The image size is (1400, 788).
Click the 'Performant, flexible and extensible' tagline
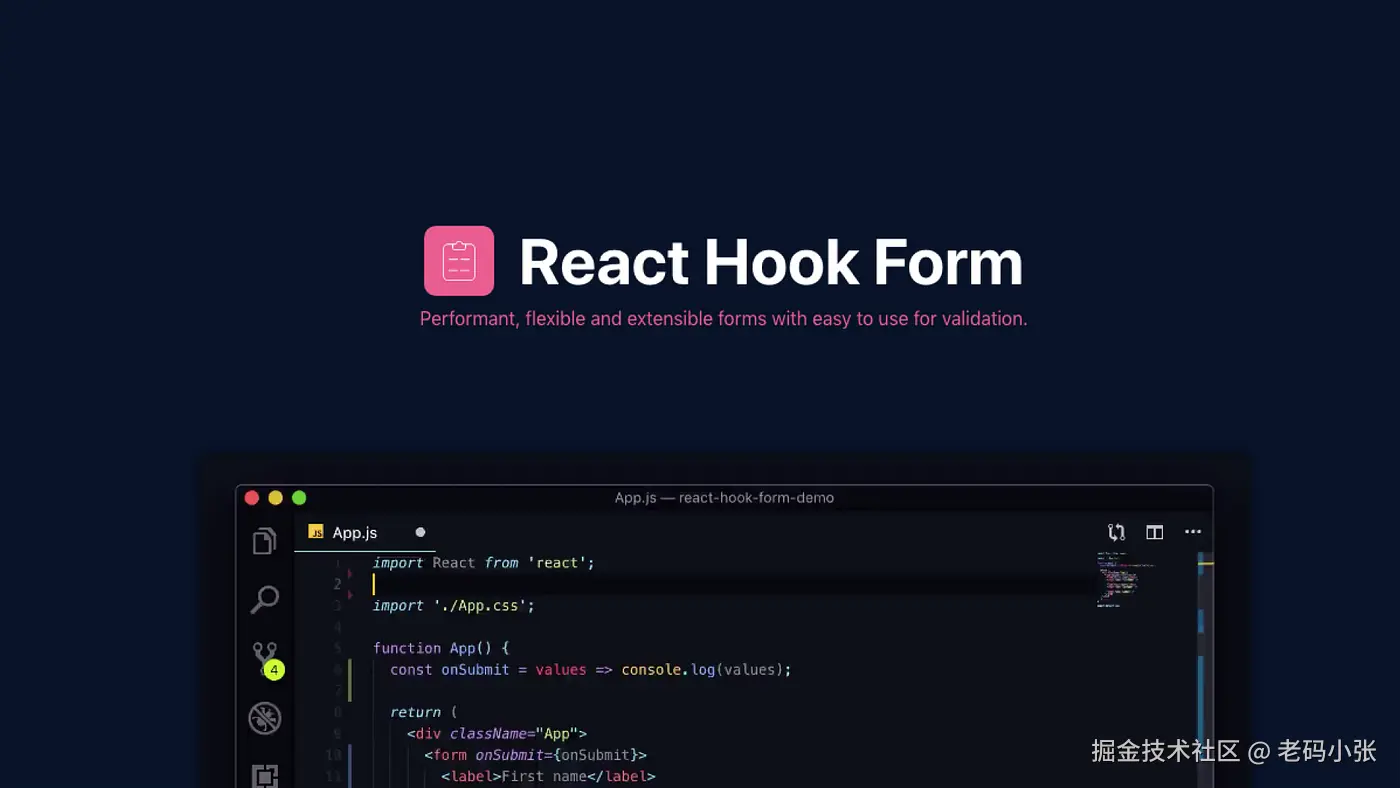click(723, 319)
